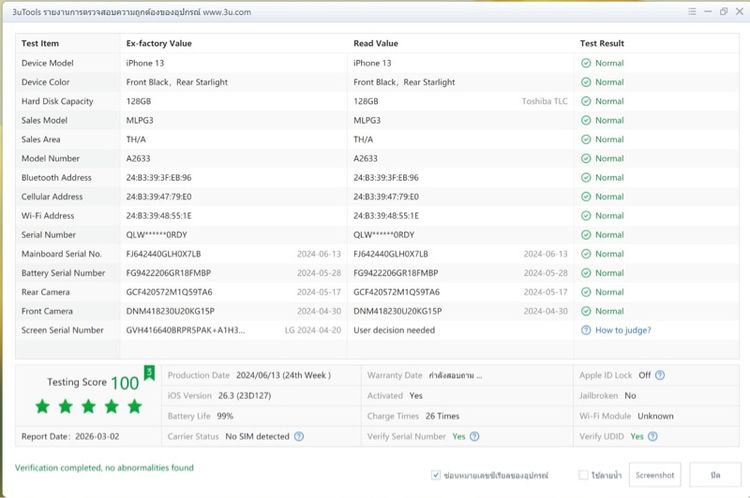Screen dimensions: 750x498
Task: Enable the watermark checkbox beside Screenshot
Action: (x=583, y=475)
